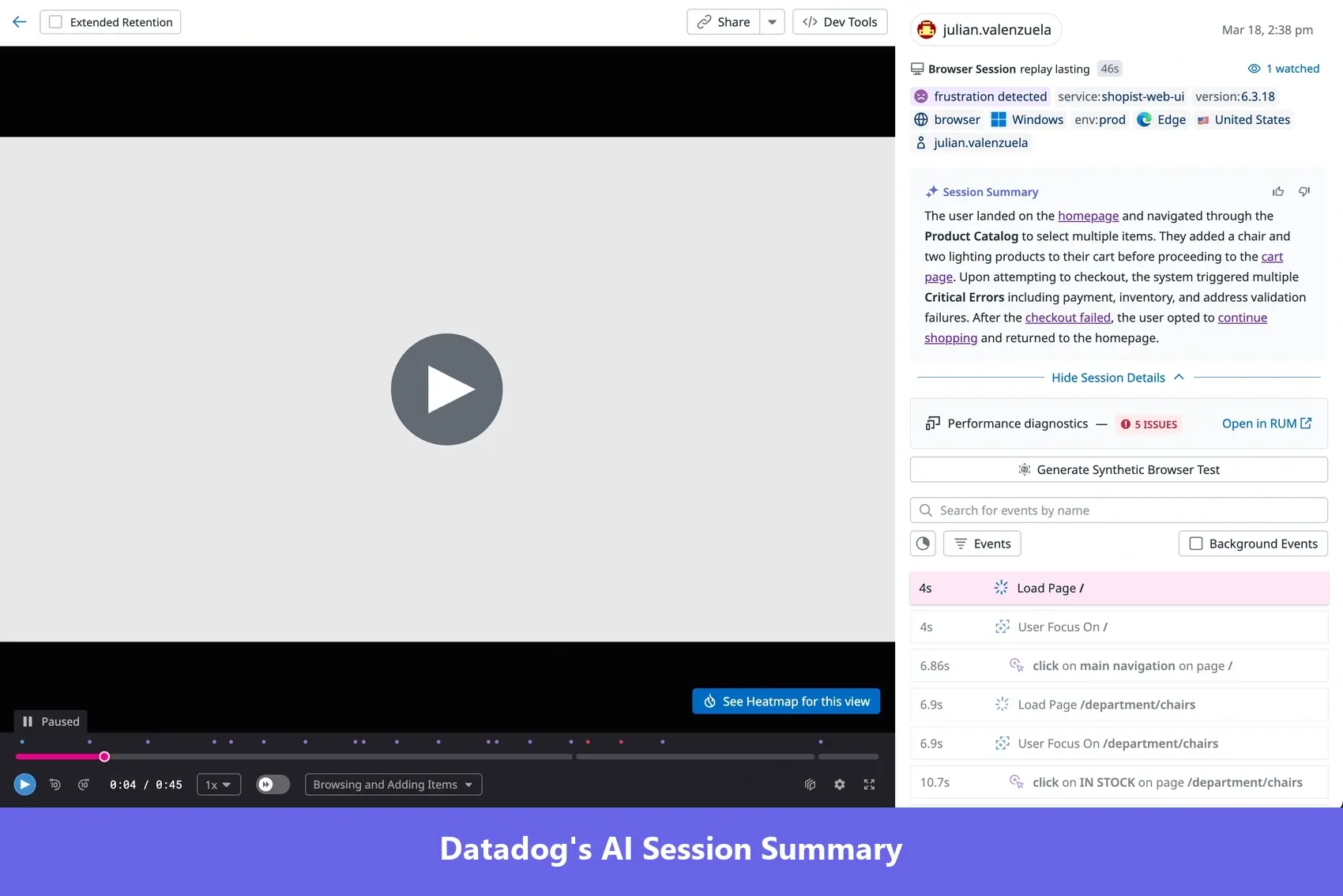Rewind 10 seconds in the replay
Screen dimensions: 1343x896
click(x=55, y=785)
